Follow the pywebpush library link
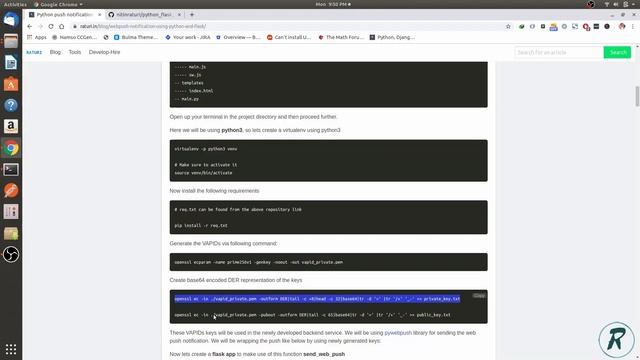Image resolution: width=640 pixels, height=360 pixels. click(398, 333)
